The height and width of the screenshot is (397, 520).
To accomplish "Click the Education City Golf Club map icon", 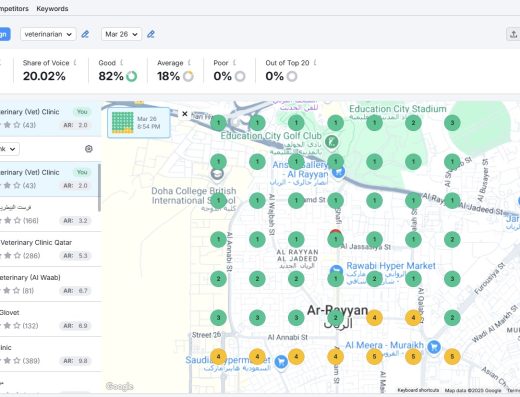I will 331,142.
